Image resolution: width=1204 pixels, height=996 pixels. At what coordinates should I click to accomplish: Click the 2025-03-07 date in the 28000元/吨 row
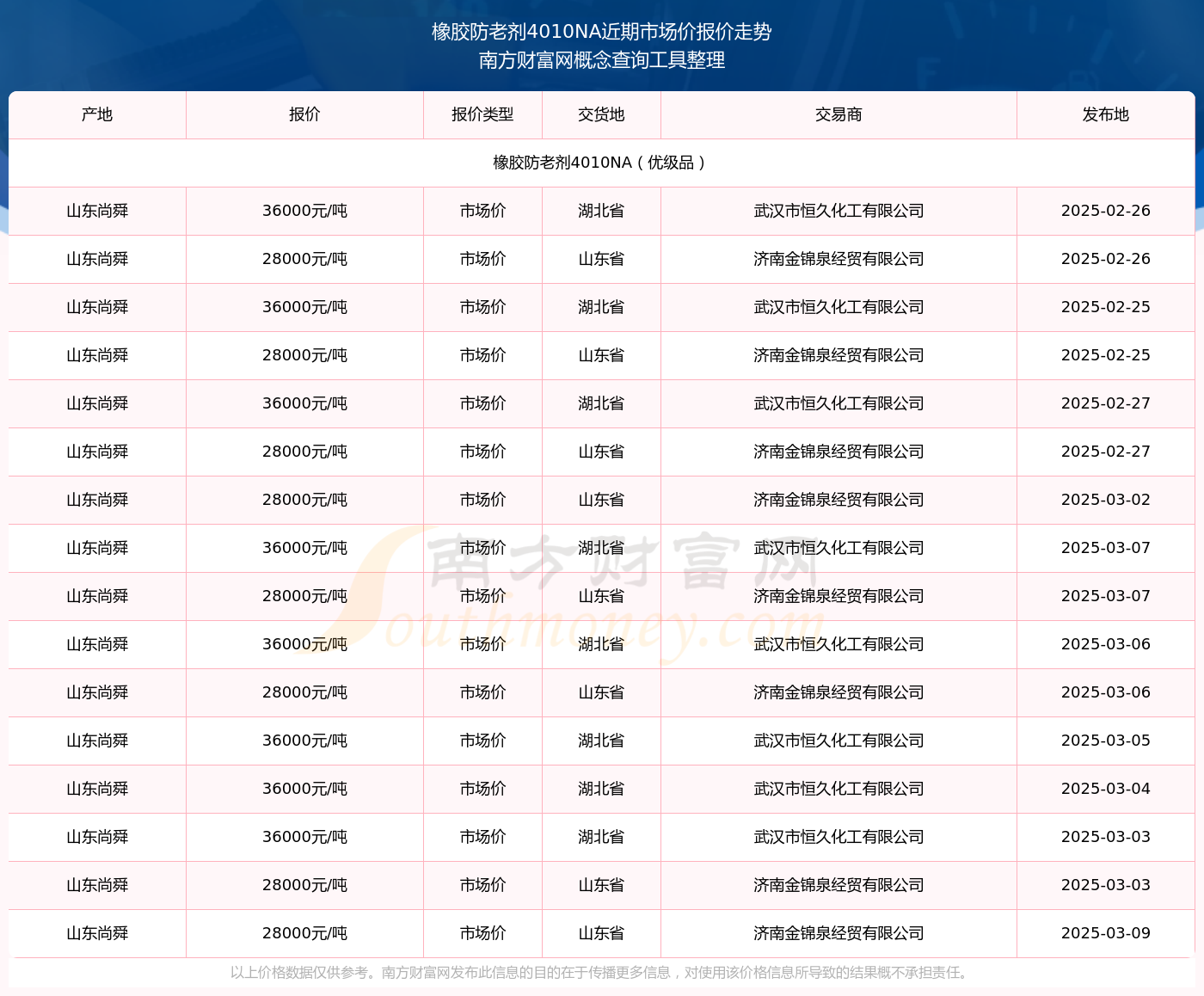click(1106, 596)
